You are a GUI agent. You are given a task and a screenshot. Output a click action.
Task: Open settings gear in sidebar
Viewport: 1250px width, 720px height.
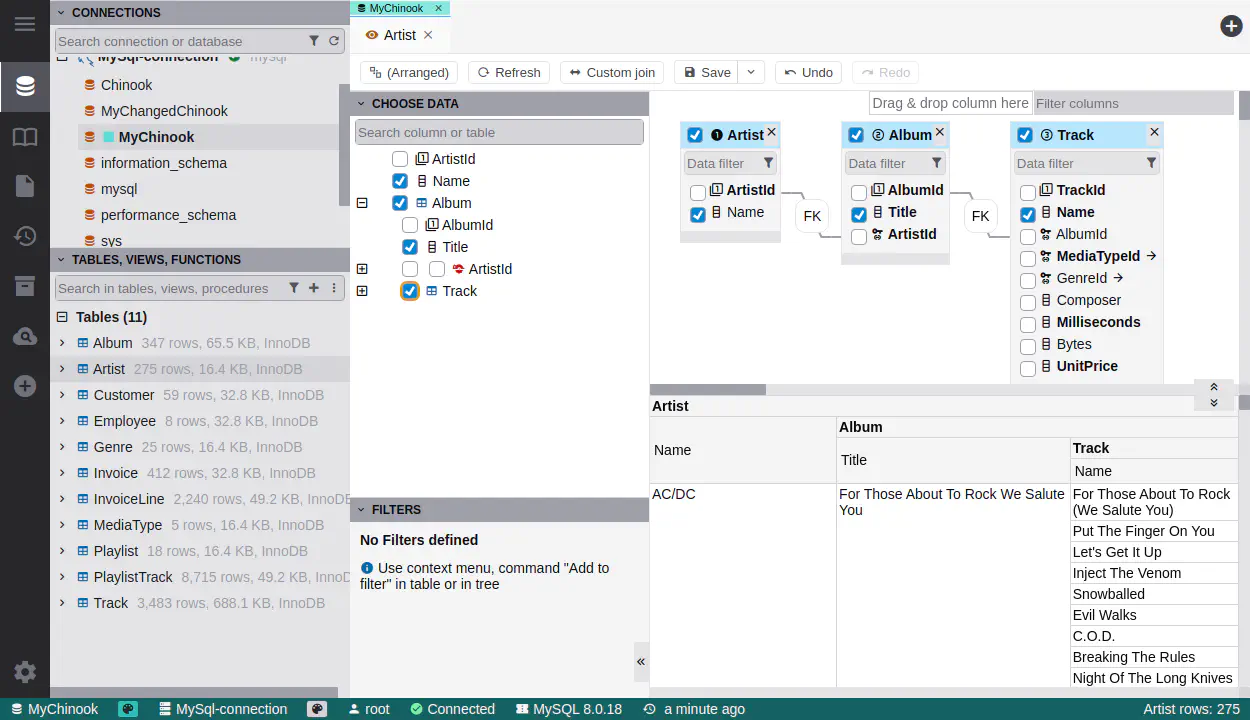(25, 672)
